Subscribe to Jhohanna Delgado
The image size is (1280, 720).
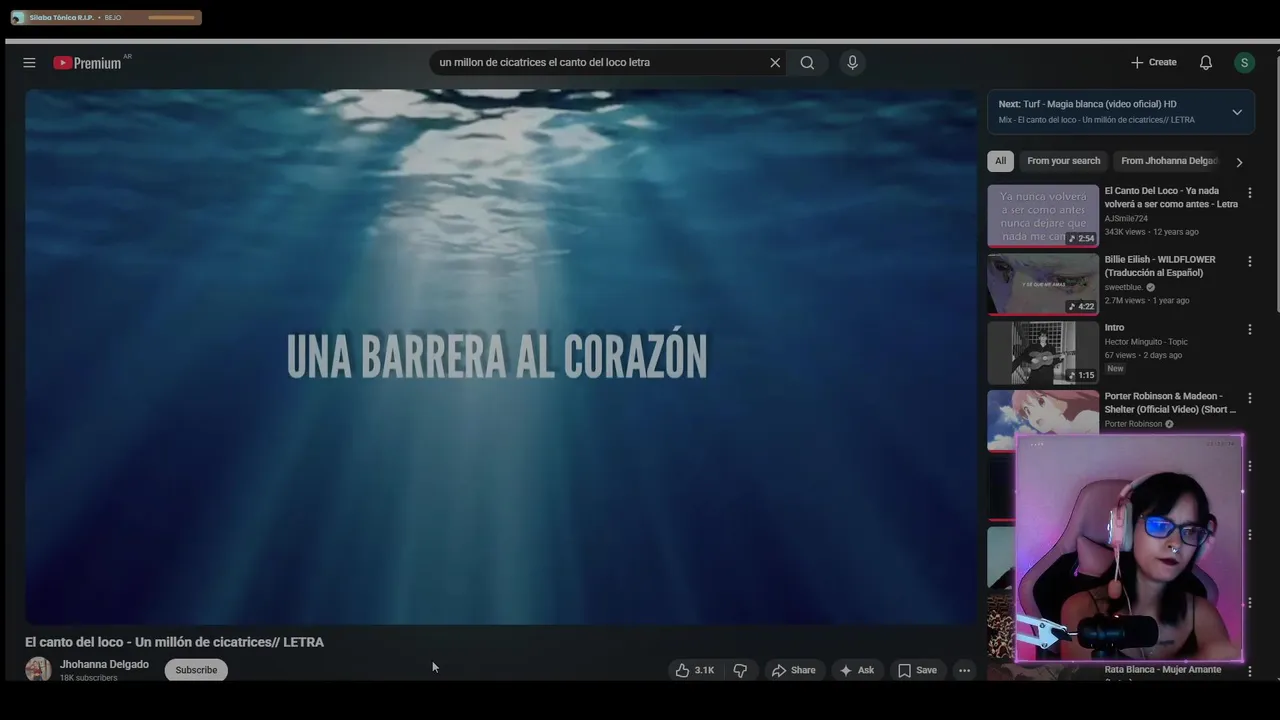(196, 670)
